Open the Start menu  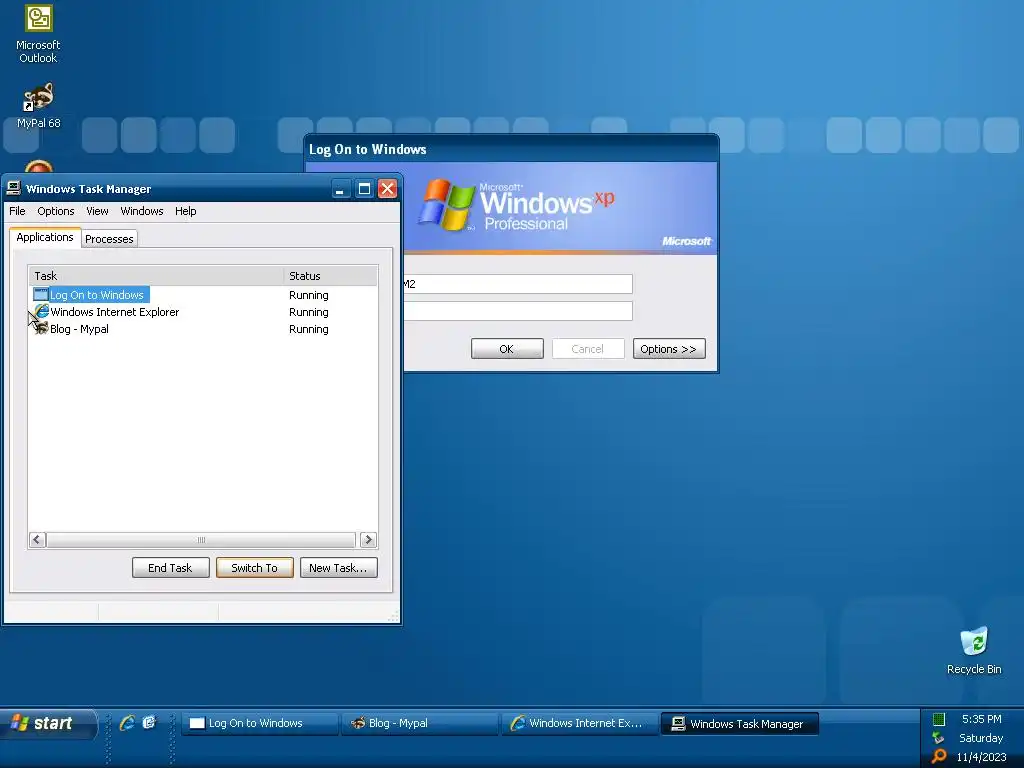pos(48,724)
